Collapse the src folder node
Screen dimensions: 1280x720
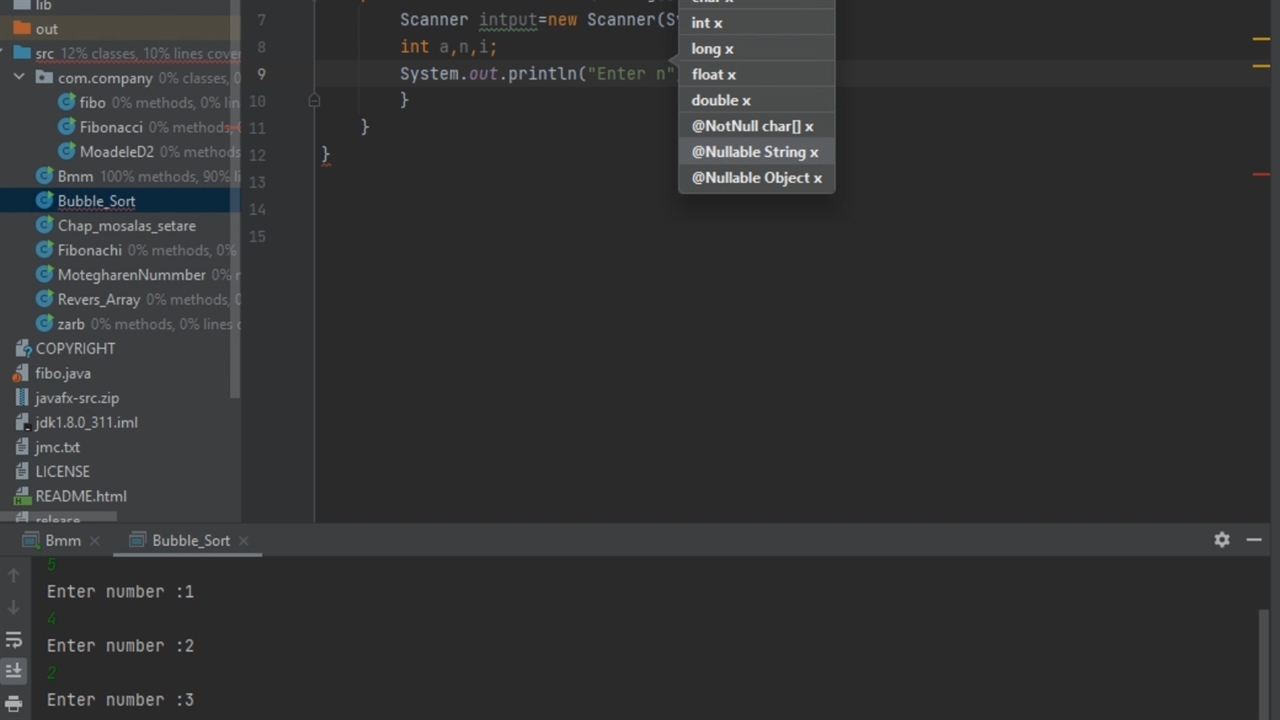click(4, 53)
